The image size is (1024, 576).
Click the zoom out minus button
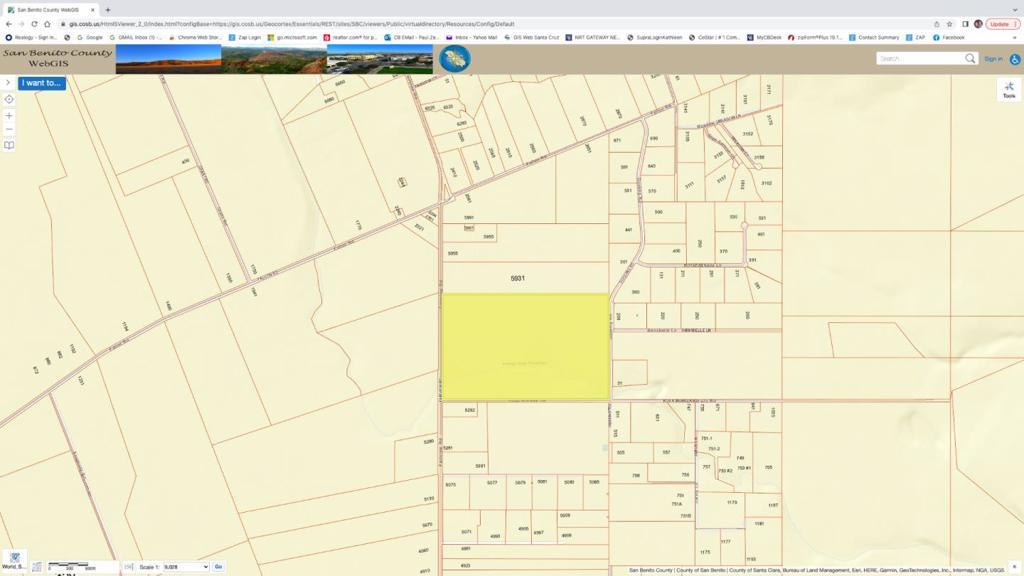[9, 129]
